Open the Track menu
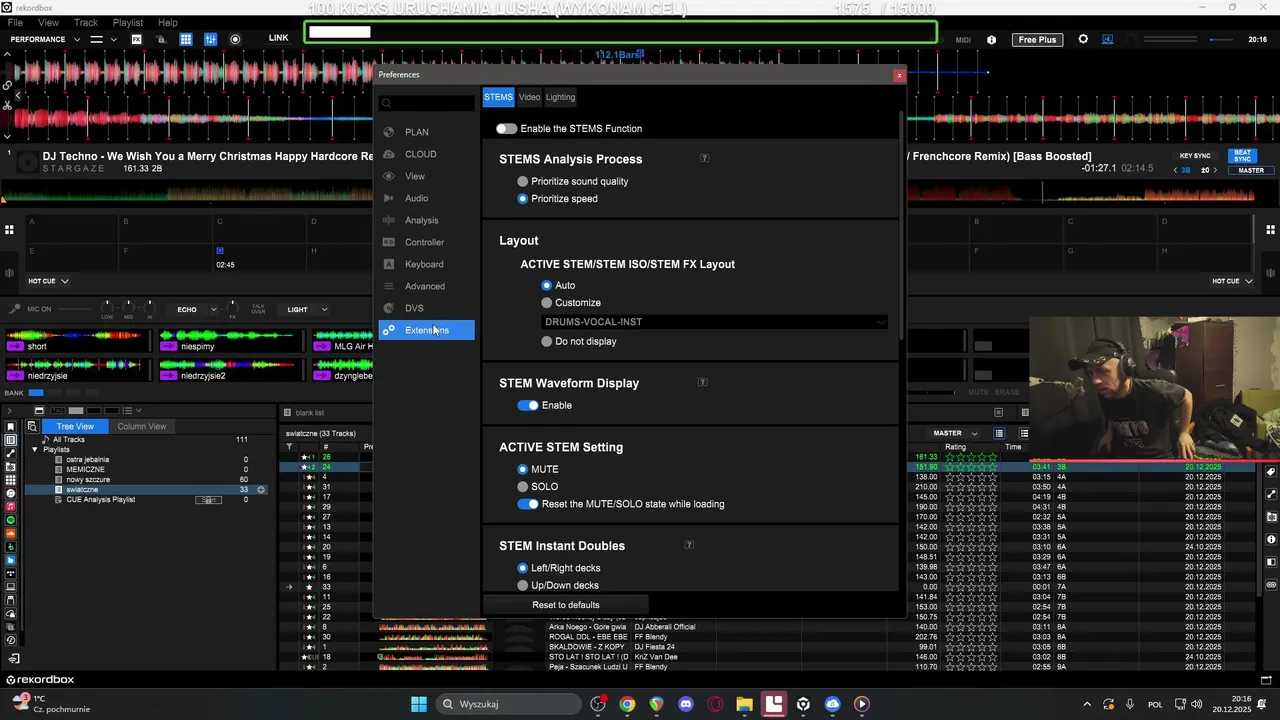1280x720 pixels. click(x=86, y=22)
